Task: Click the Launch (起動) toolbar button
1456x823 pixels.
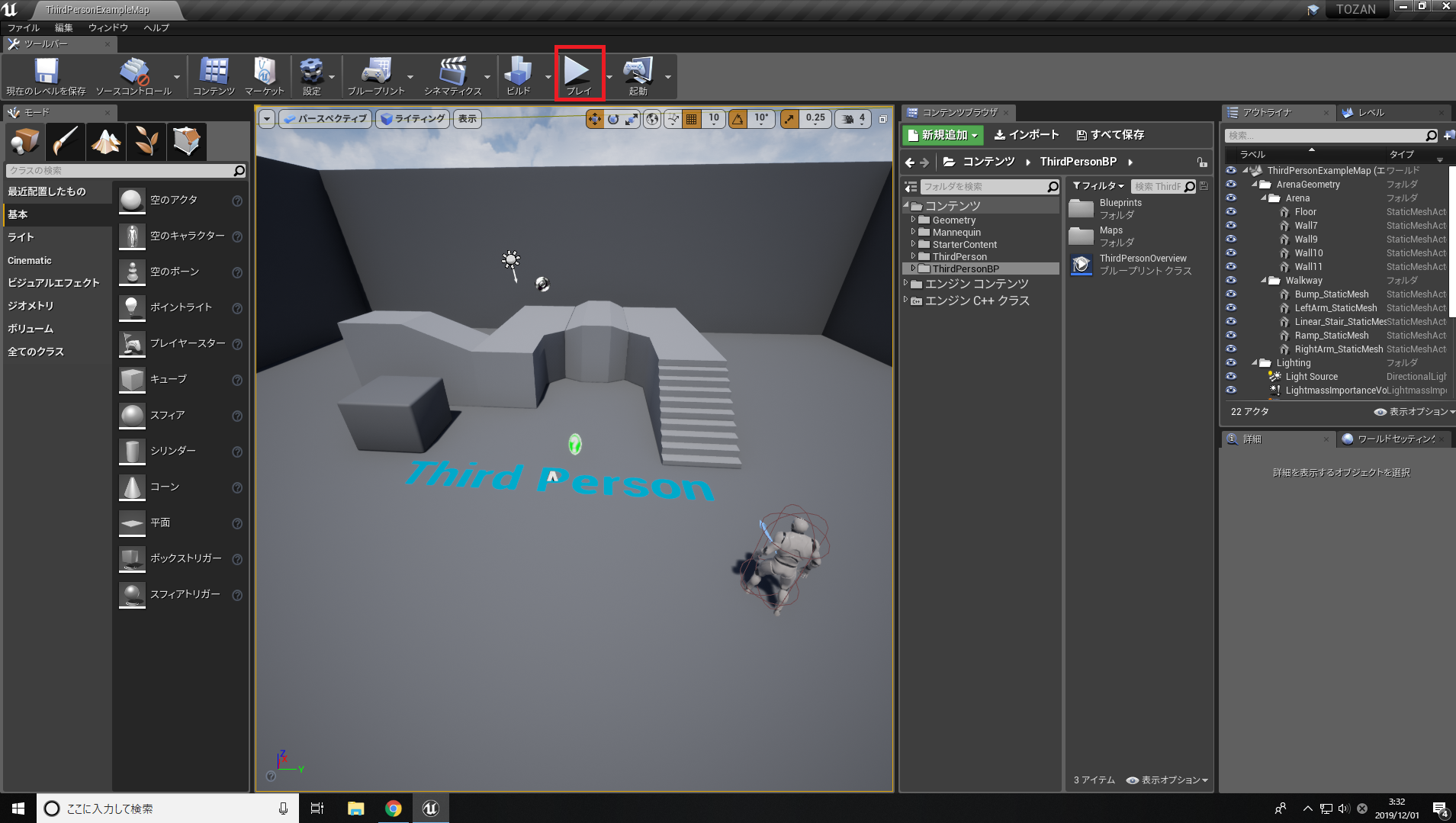Action: pos(638,76)
